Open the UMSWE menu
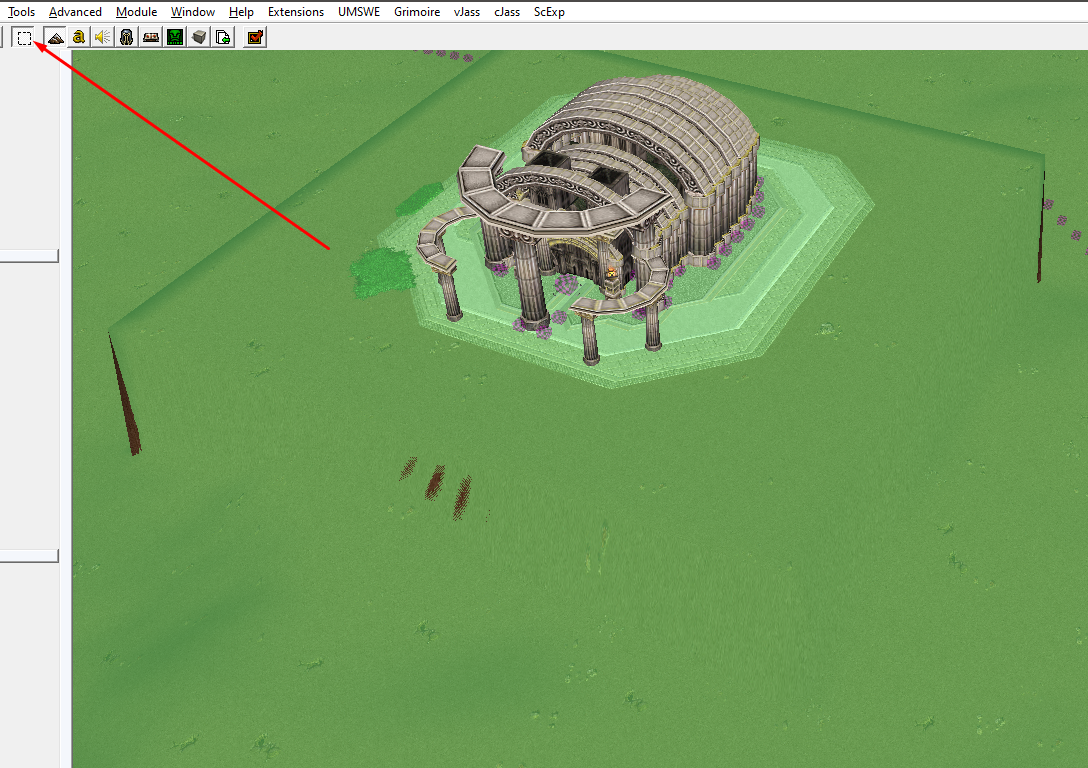 point(359,12)
